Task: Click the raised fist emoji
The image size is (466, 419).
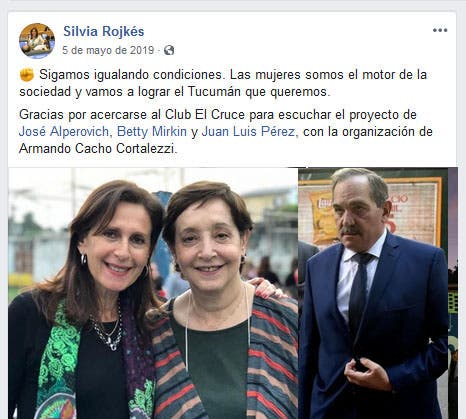Action: tap(27, 75)
